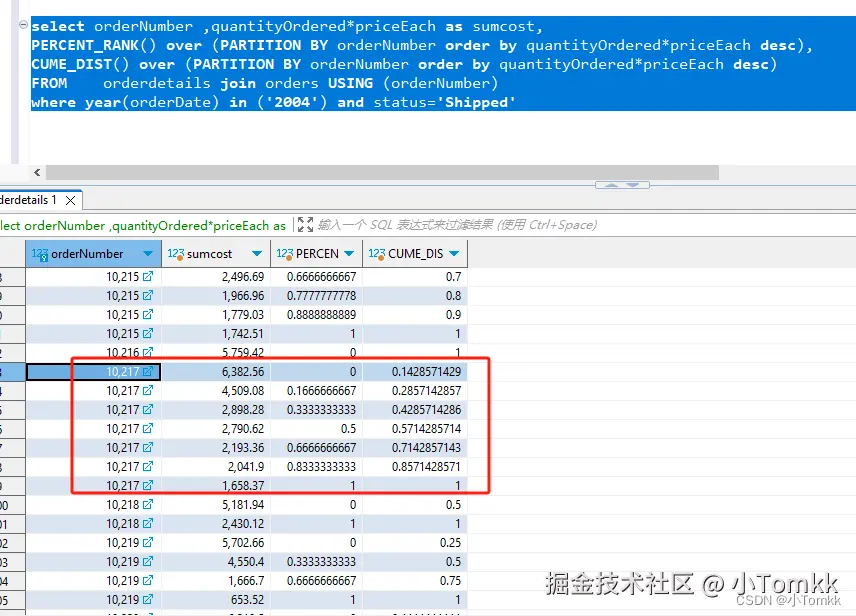
Task: Open link icon for 10,219 row 1,666.7
Action: coord(148,581)
